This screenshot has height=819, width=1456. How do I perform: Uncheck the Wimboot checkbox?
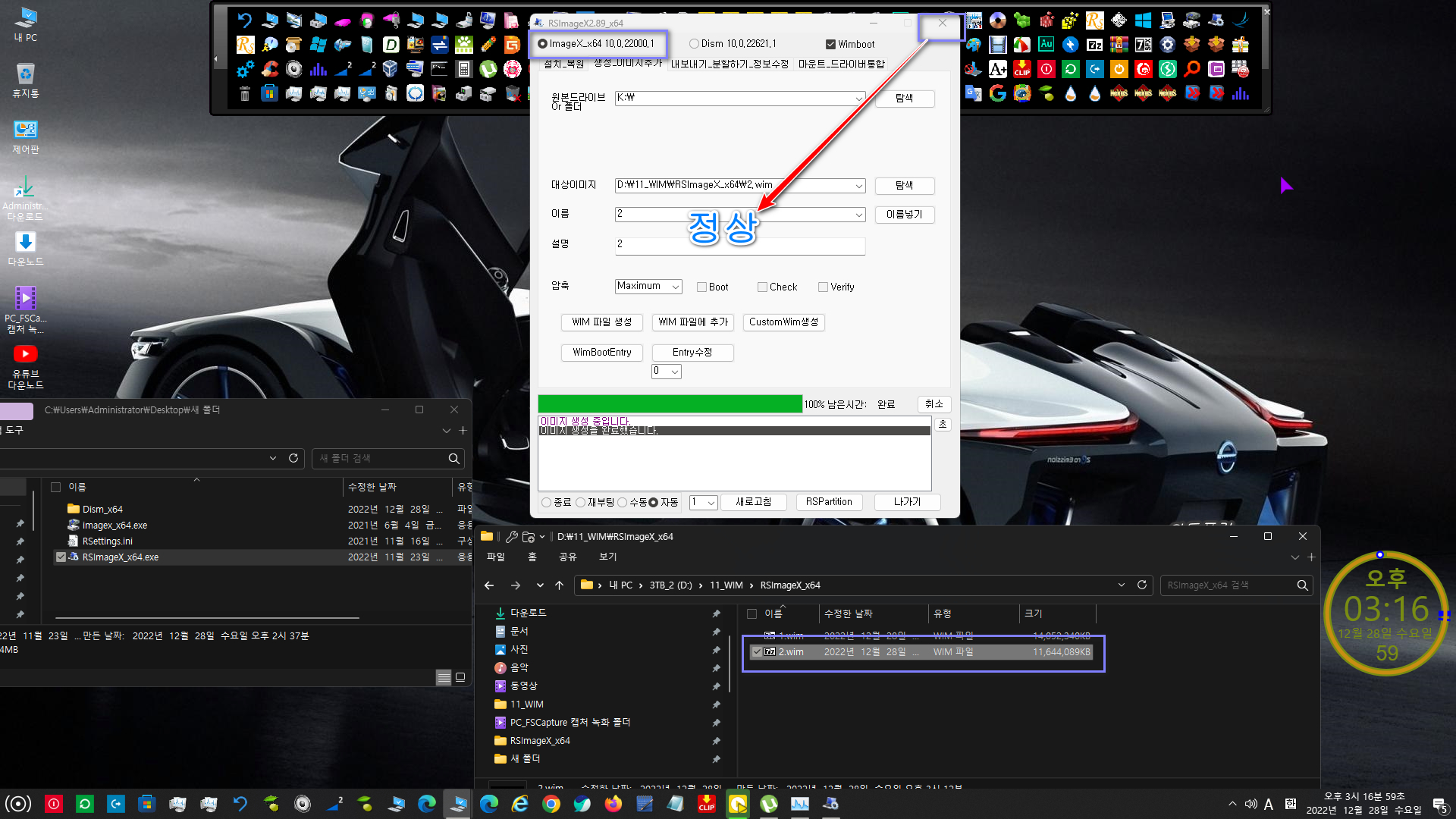tap(830, 45)
